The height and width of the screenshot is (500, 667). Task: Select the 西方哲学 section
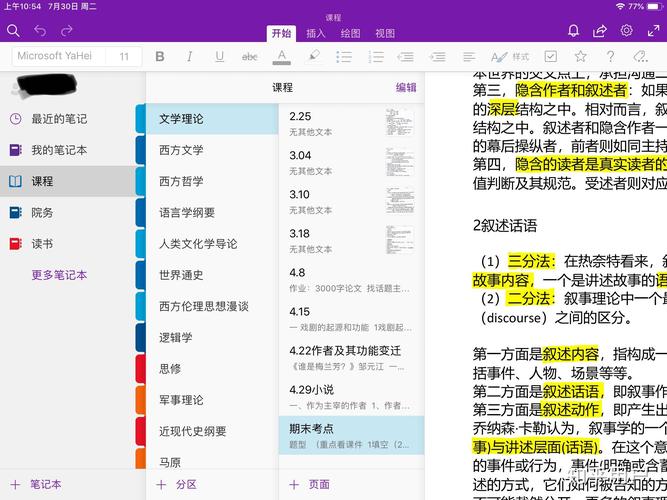click(x=212, y=181)
